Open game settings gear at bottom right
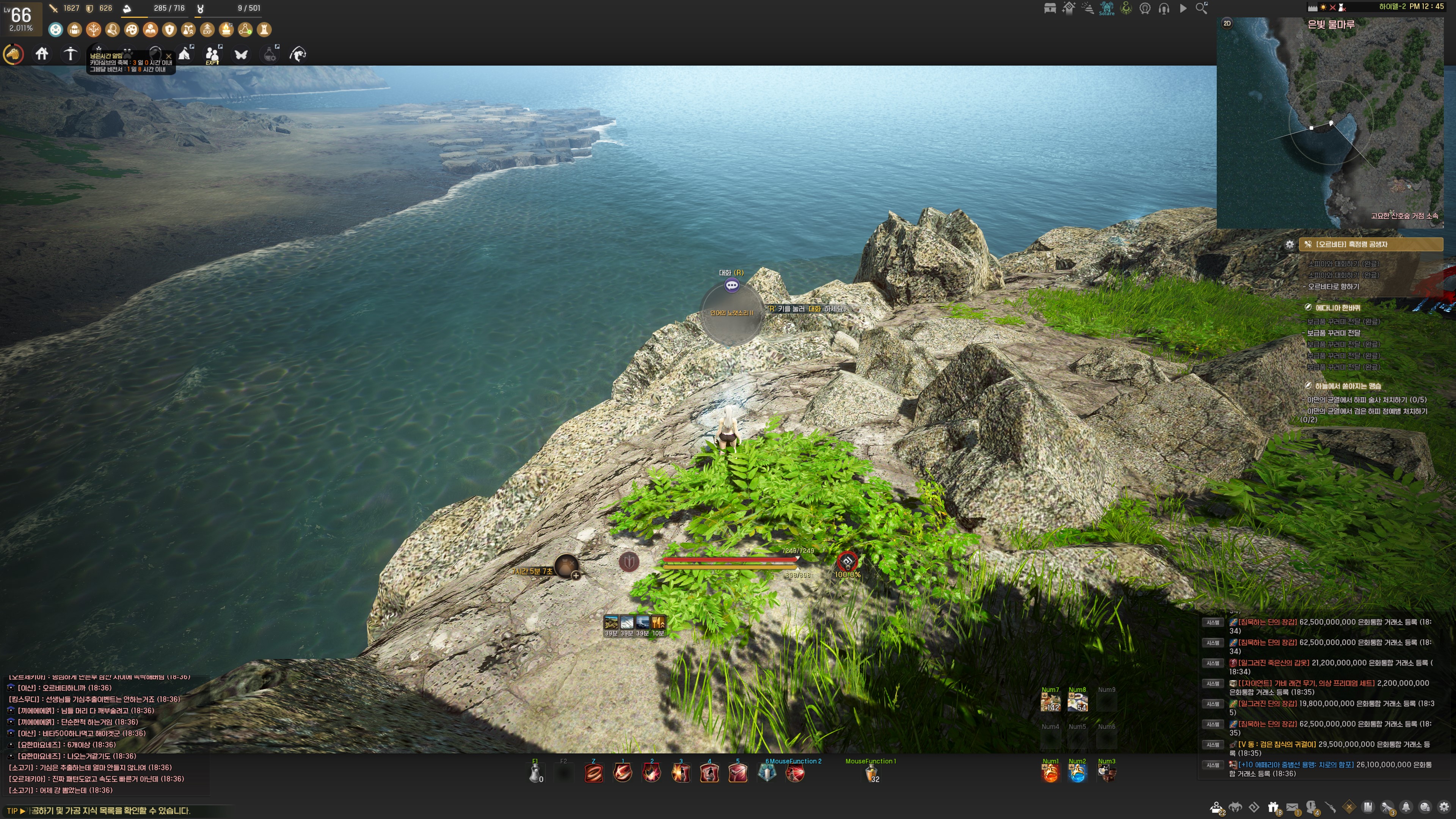This screenshot has height=819, width=1456. 1444,807
